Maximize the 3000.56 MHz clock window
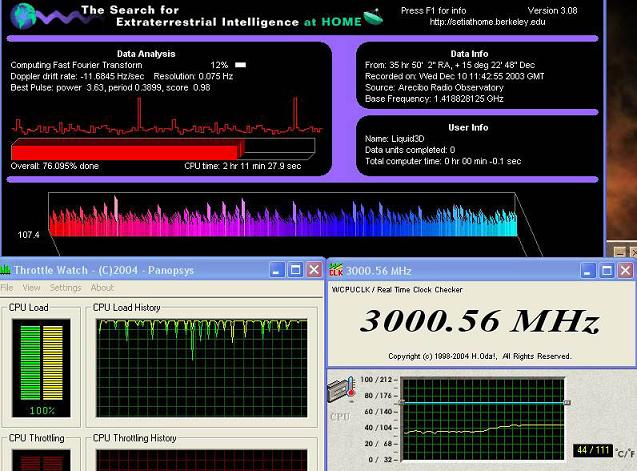Screen dimensions: 637x471 [607, 271]
